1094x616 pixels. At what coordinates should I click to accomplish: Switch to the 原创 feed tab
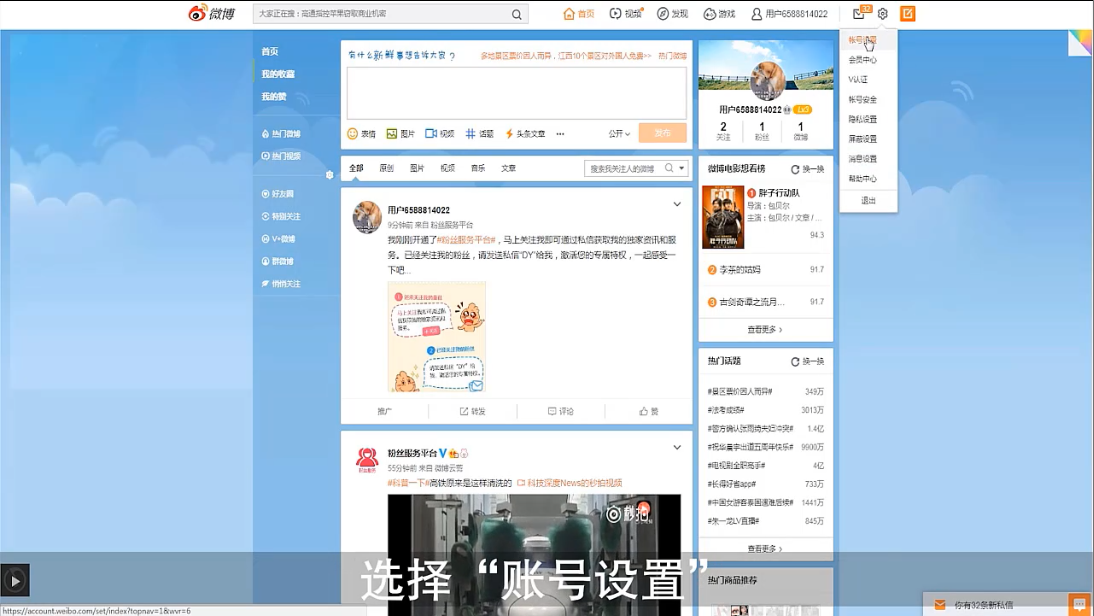click(x=386, y=169)
